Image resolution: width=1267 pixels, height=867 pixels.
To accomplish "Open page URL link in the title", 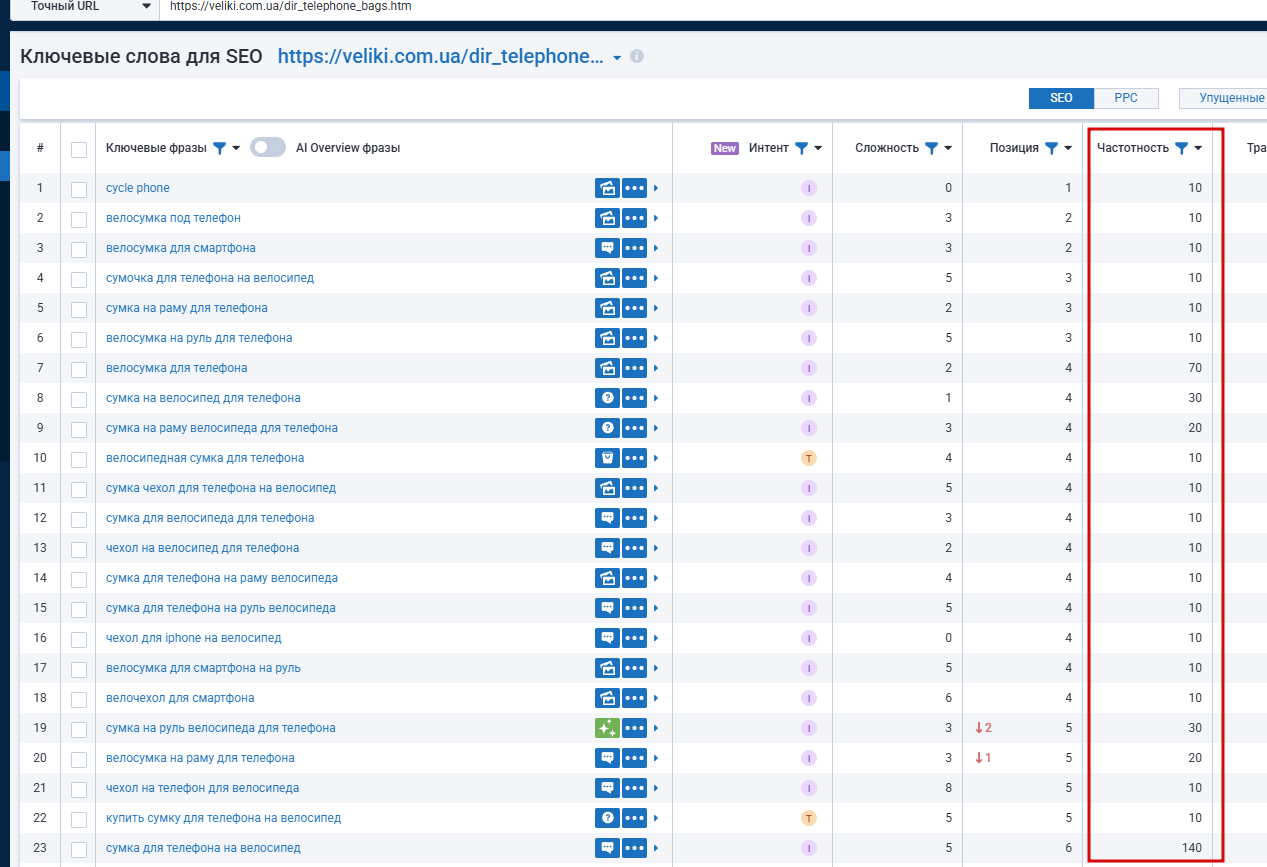I will tap(441, 57).
